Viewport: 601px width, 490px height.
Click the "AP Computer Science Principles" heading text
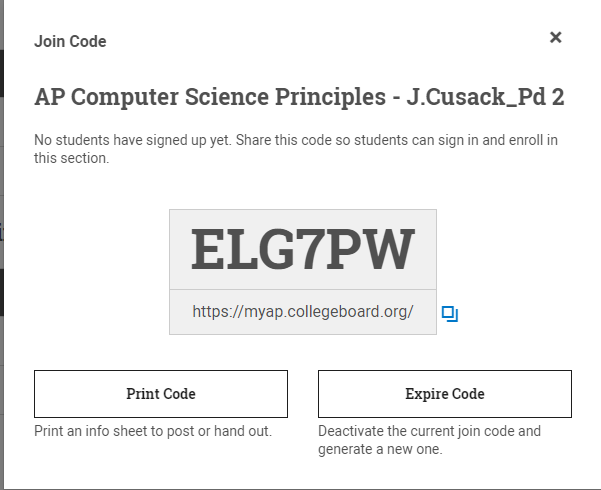pyautogui.click(x=208, y=97)
